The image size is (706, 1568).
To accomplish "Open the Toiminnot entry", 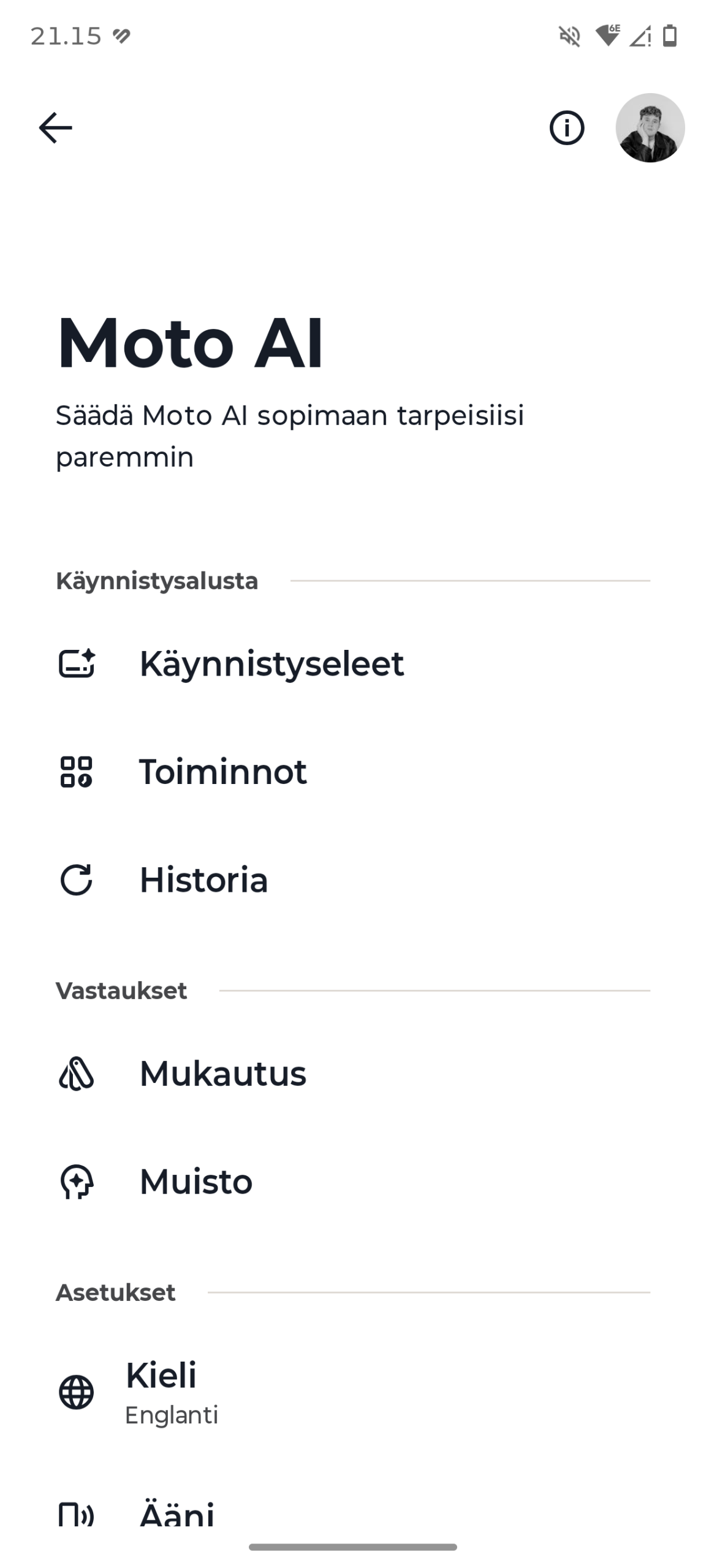I will coord(223,772).
